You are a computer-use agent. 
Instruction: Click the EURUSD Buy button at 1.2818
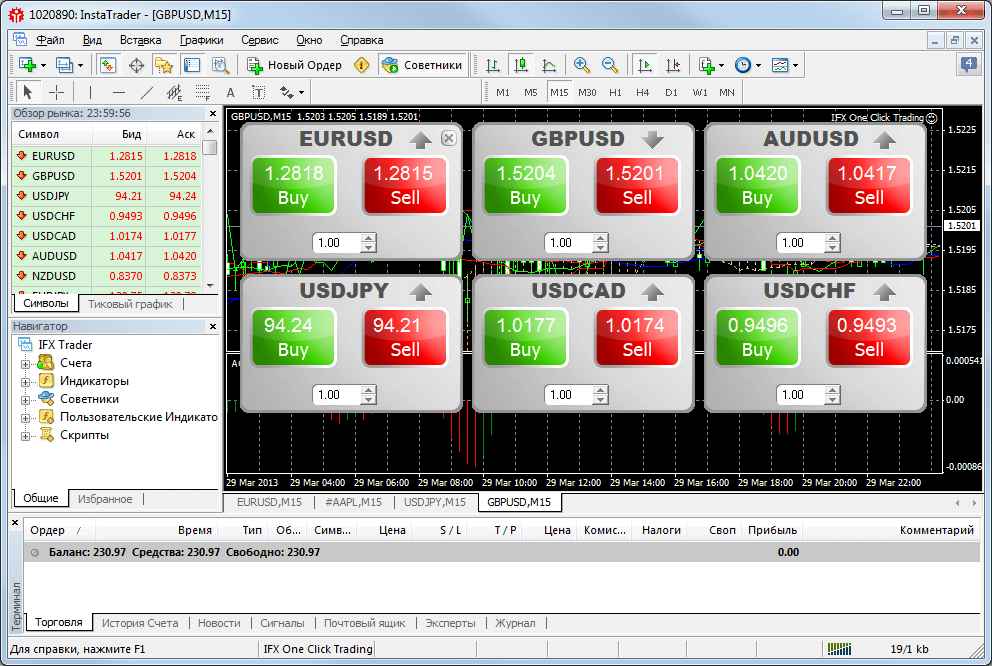(x=293, y=184)
